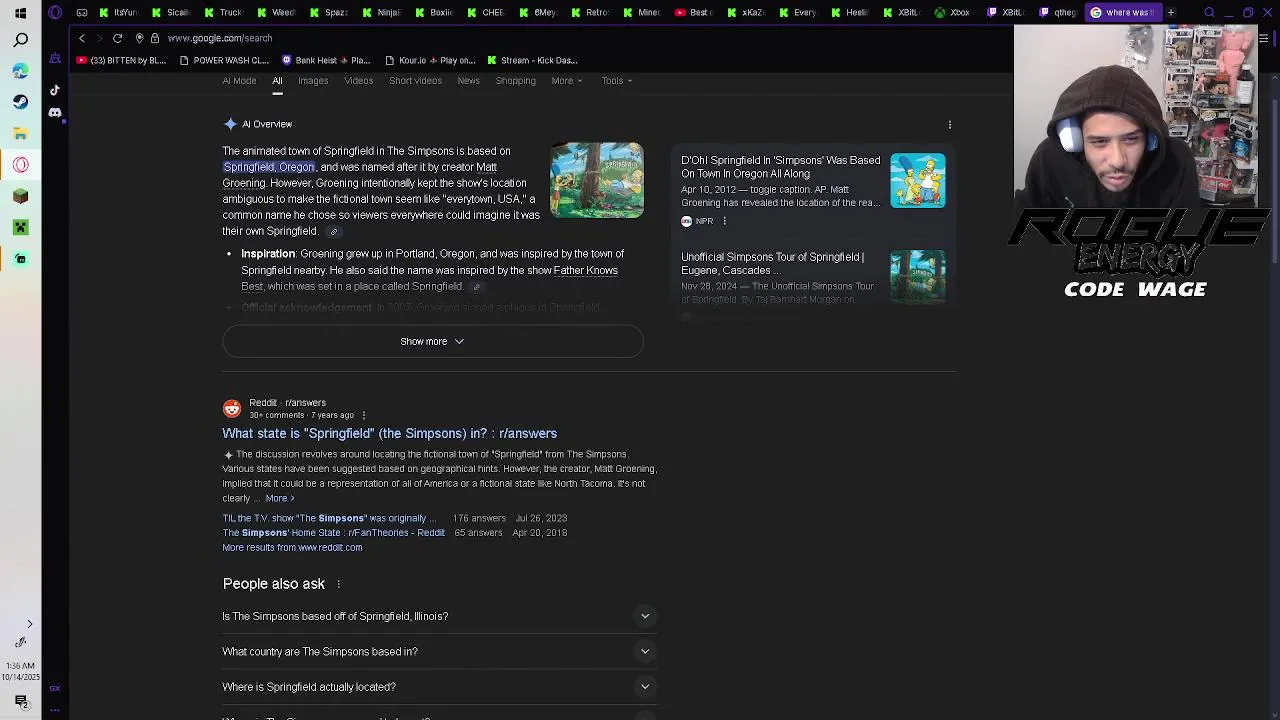
Task: Open the Father Knows Best link
Action: click(585, 271)
